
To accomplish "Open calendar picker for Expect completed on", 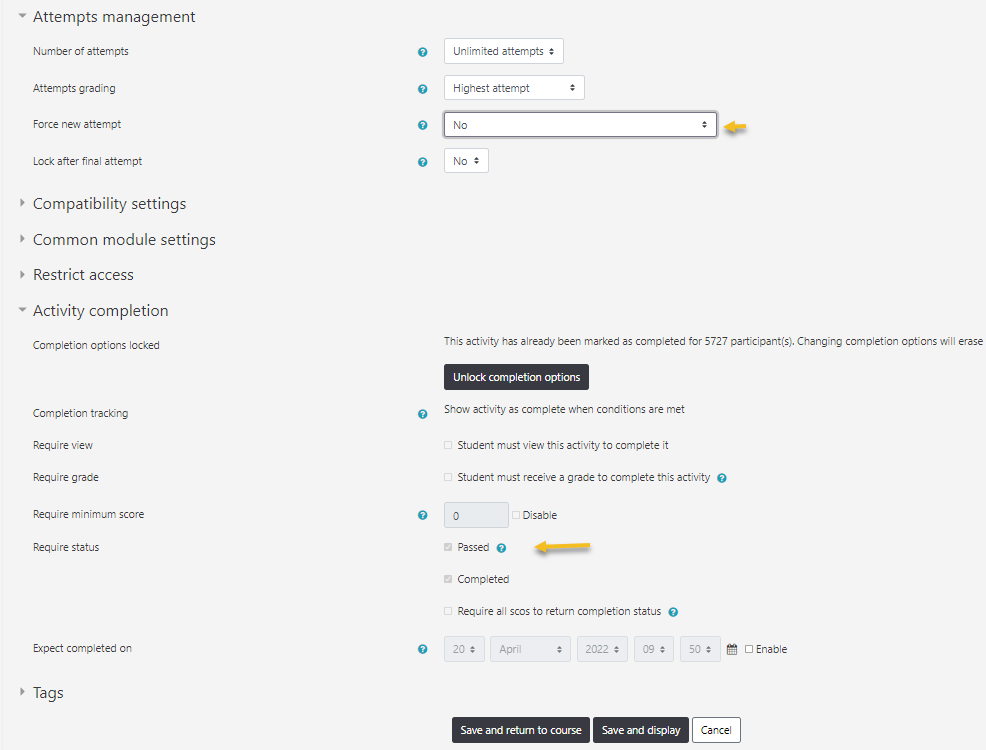I will 732,649.
